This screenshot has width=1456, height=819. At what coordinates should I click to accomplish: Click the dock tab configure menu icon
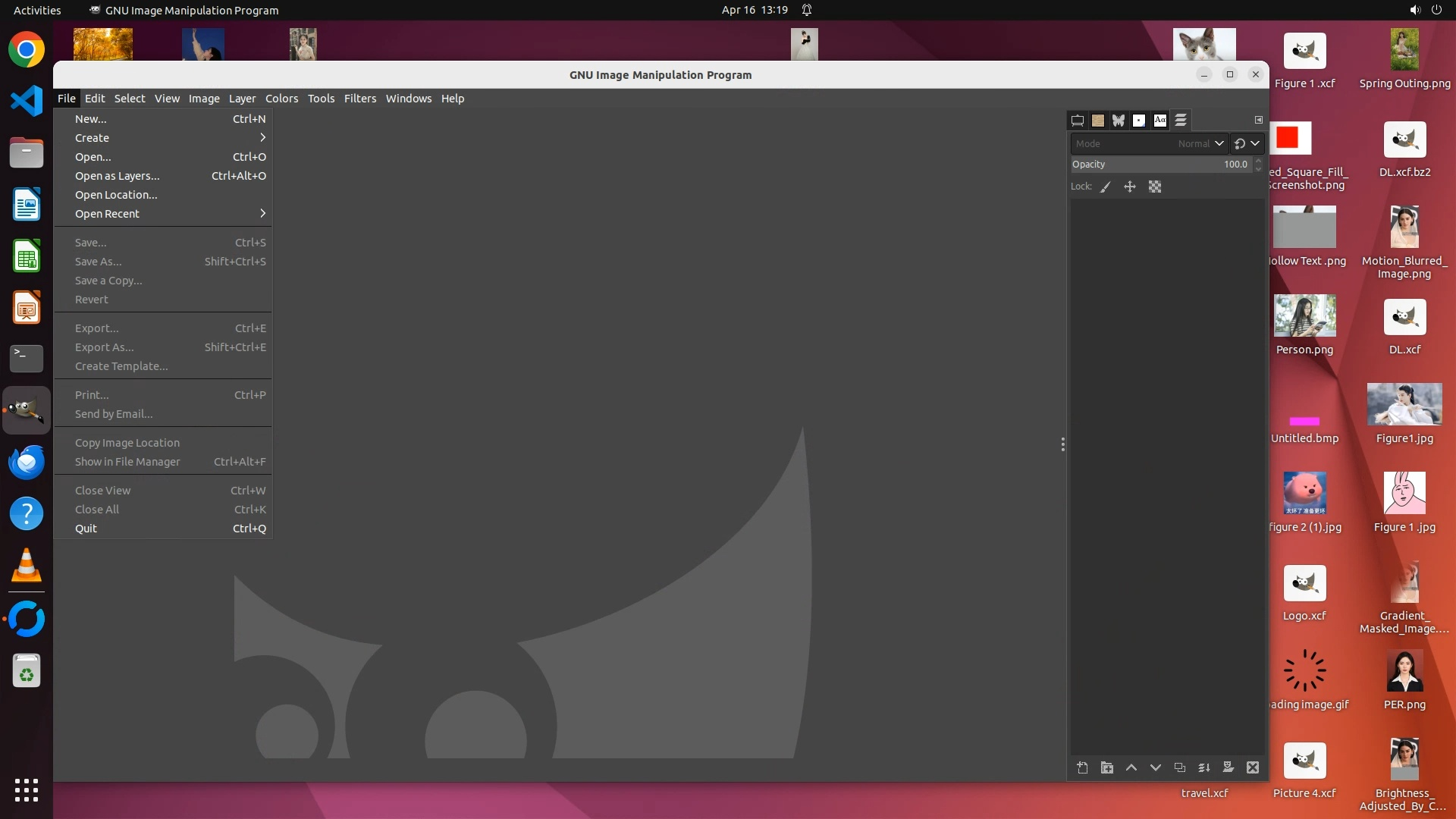point(1259,120)
